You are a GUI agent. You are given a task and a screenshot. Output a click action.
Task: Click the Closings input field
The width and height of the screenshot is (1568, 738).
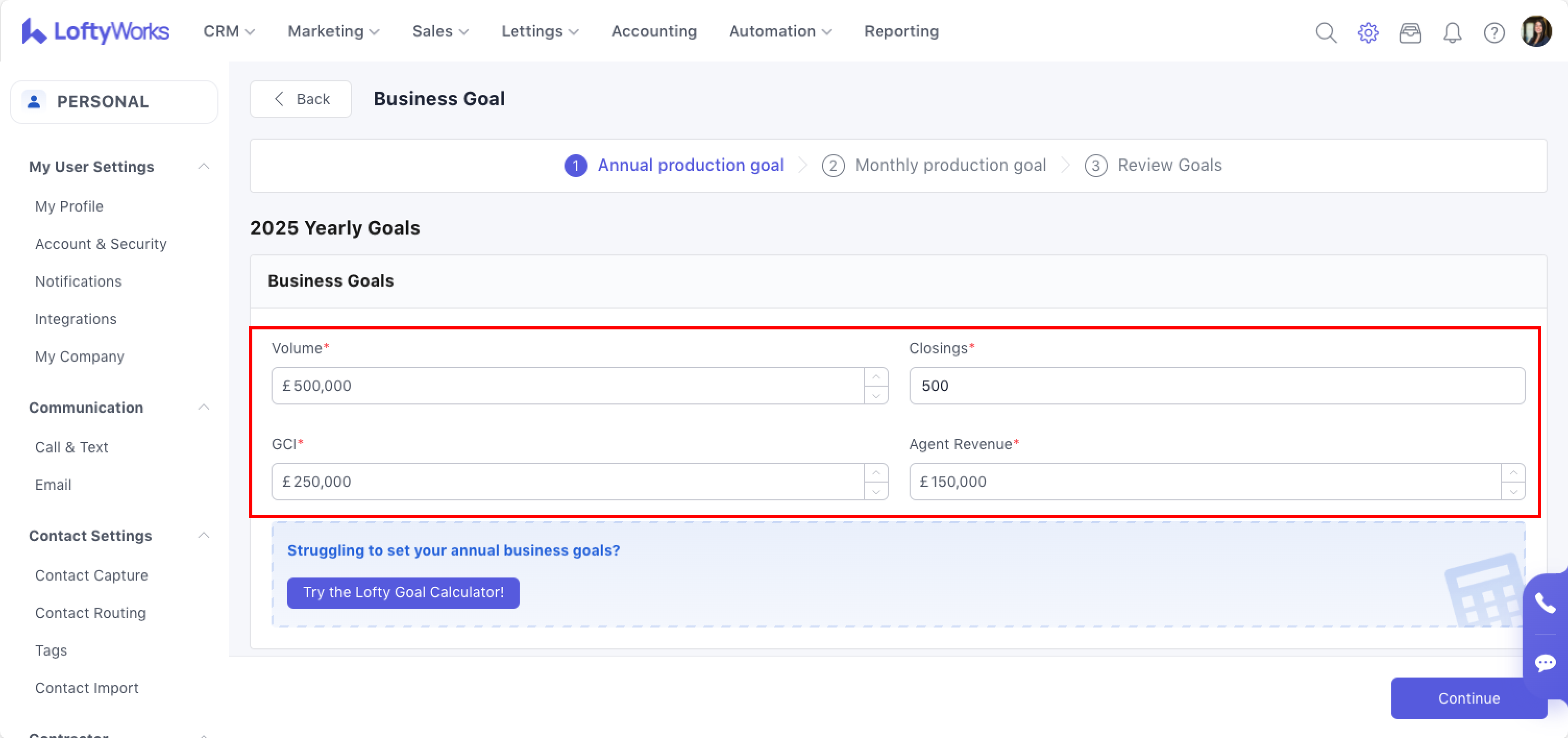pos(1216,386)
